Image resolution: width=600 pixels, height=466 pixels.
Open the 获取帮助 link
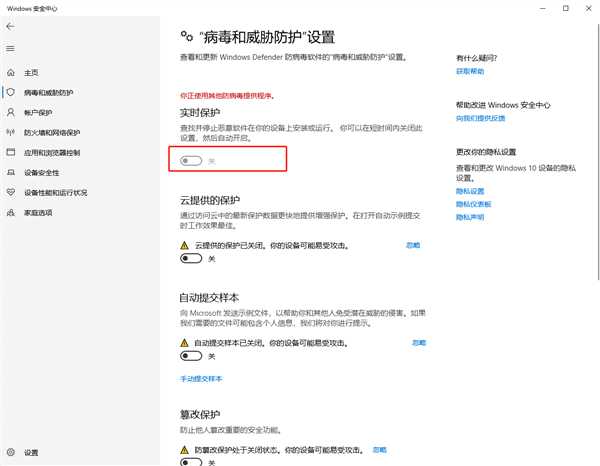pos(470,71)
